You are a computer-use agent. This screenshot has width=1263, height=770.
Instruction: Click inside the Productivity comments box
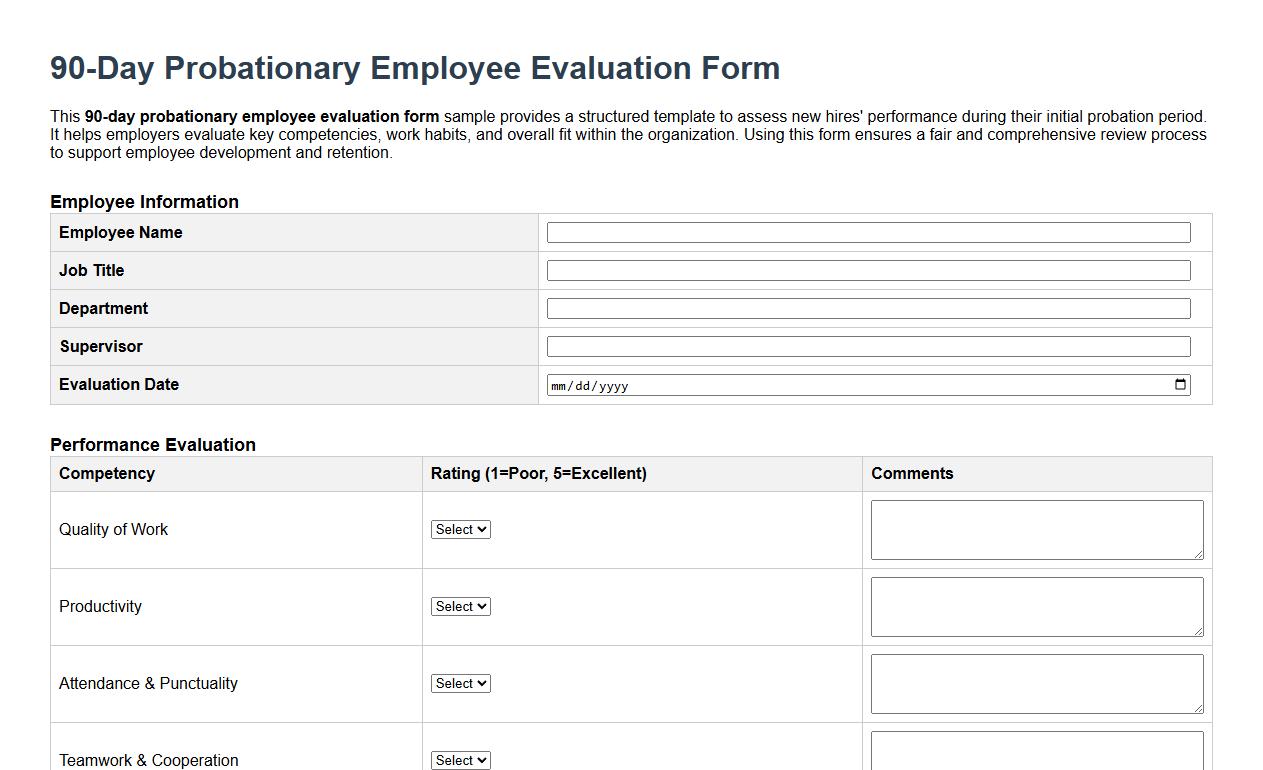[1036, 606]
